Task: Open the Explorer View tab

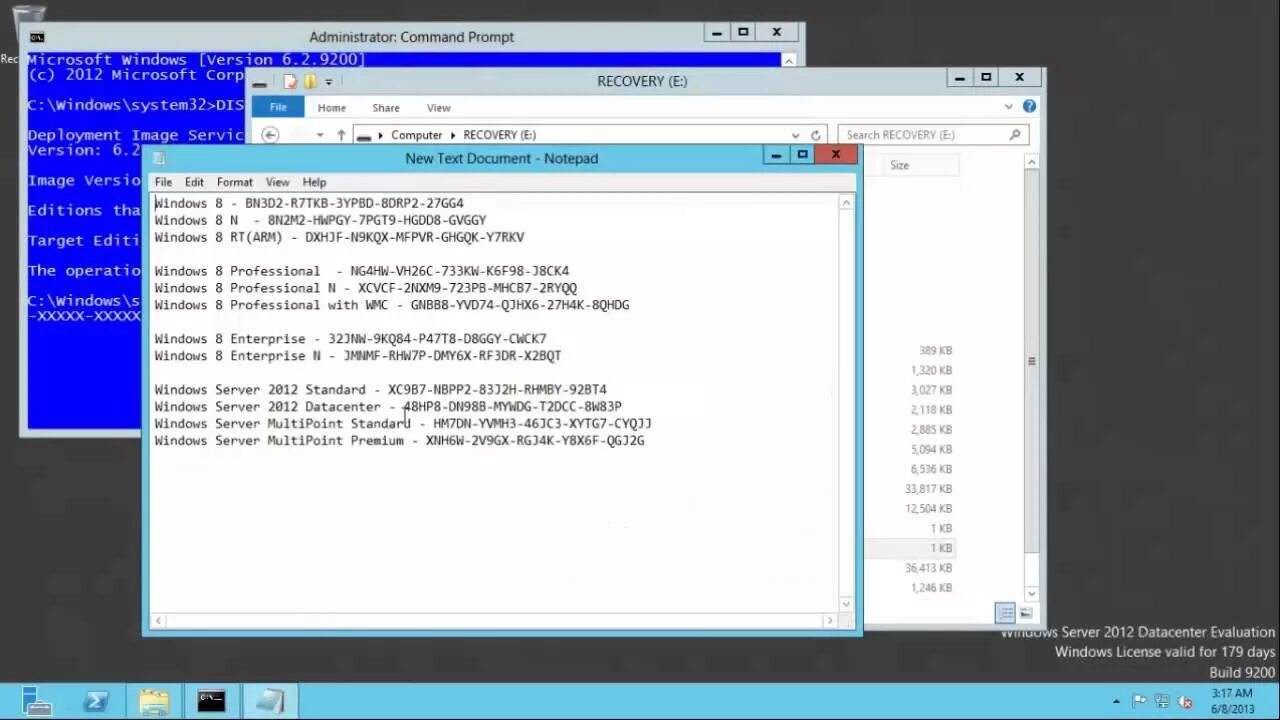Action: pyautogui.click(x=439, y=108)
